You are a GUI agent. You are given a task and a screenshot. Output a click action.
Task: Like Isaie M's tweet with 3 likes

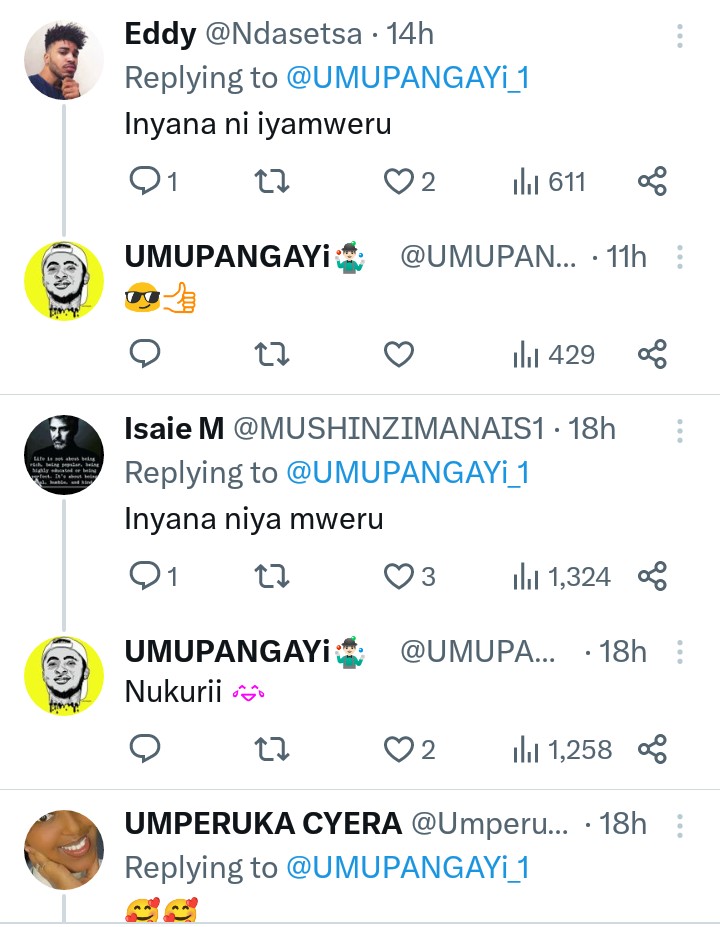400,576
